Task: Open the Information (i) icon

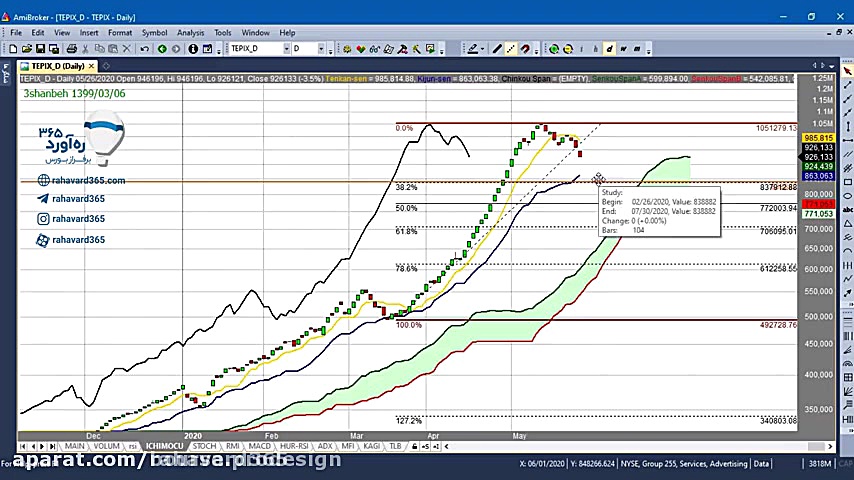Action: [x=193, y=49]
